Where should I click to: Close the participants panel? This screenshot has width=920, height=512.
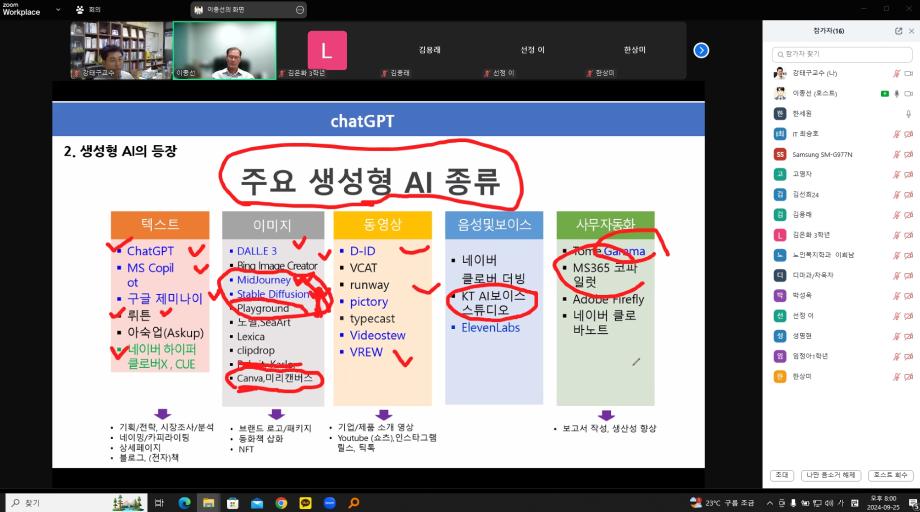tap(911, 31)
